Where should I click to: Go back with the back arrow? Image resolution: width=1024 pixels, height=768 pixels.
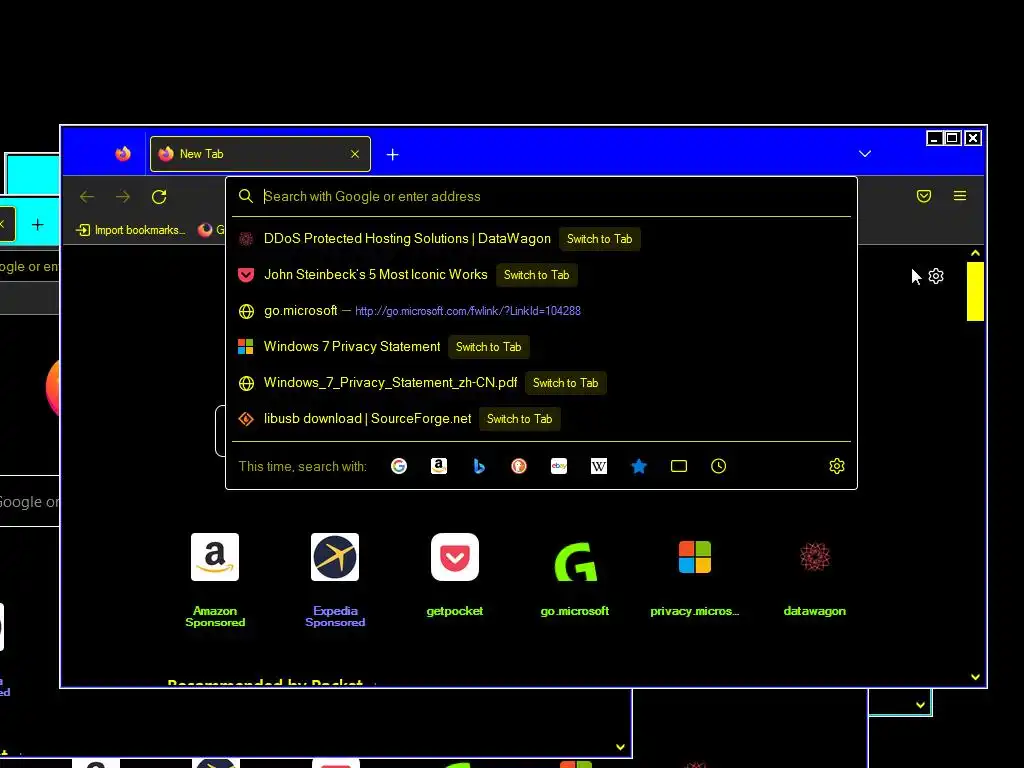[x=87, y=197]
